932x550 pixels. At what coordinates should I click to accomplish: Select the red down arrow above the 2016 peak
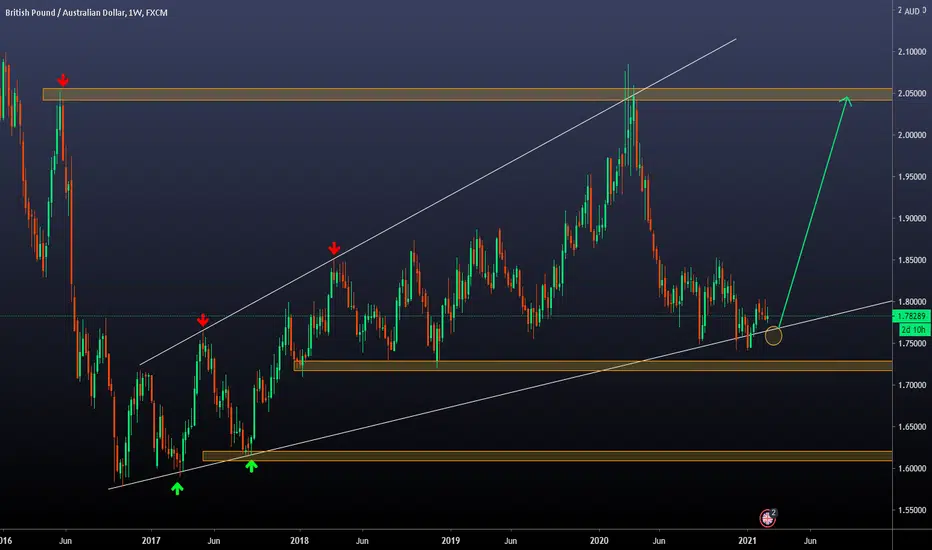(62, 80)
